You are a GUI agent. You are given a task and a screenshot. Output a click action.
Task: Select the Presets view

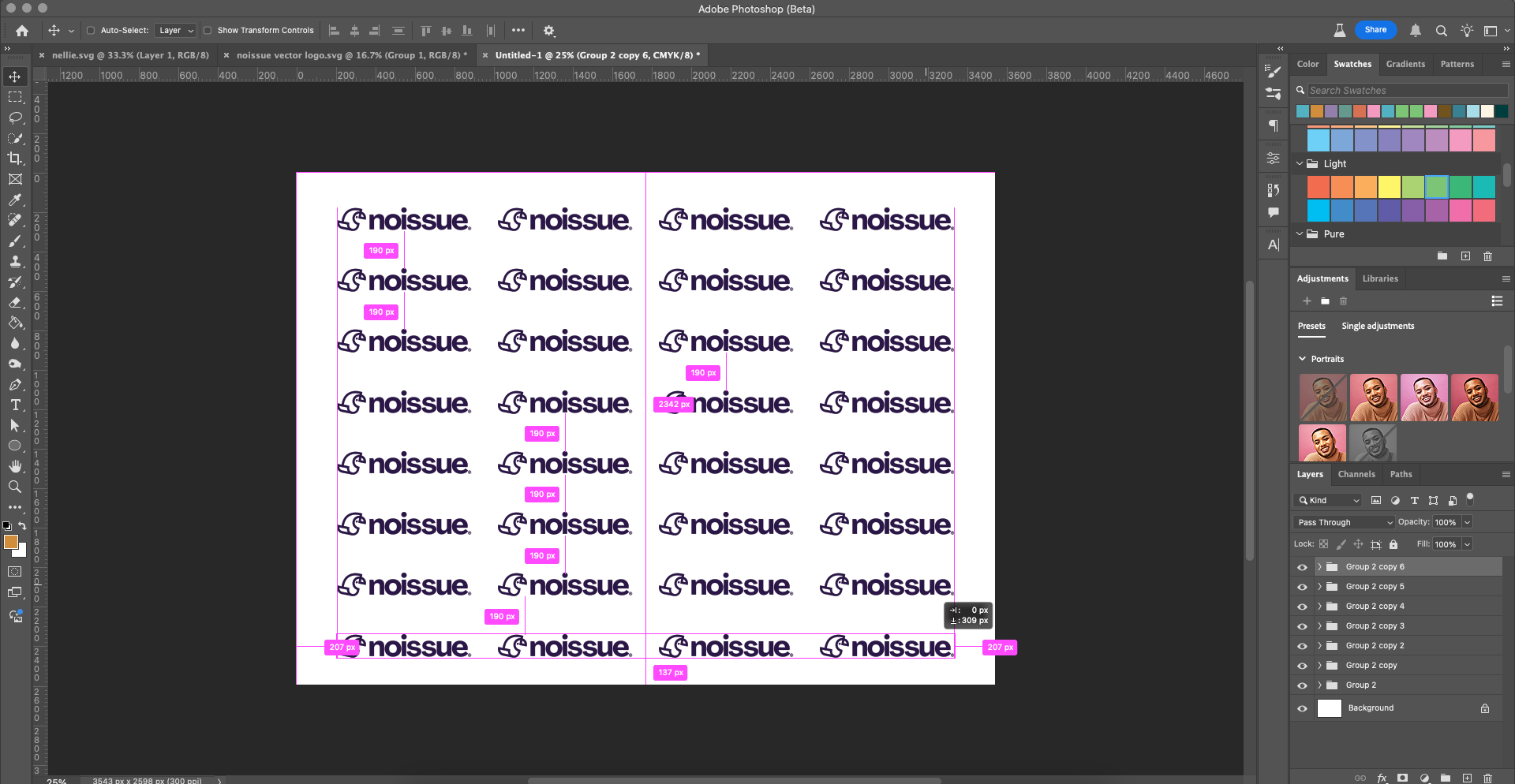[1311, 326]
